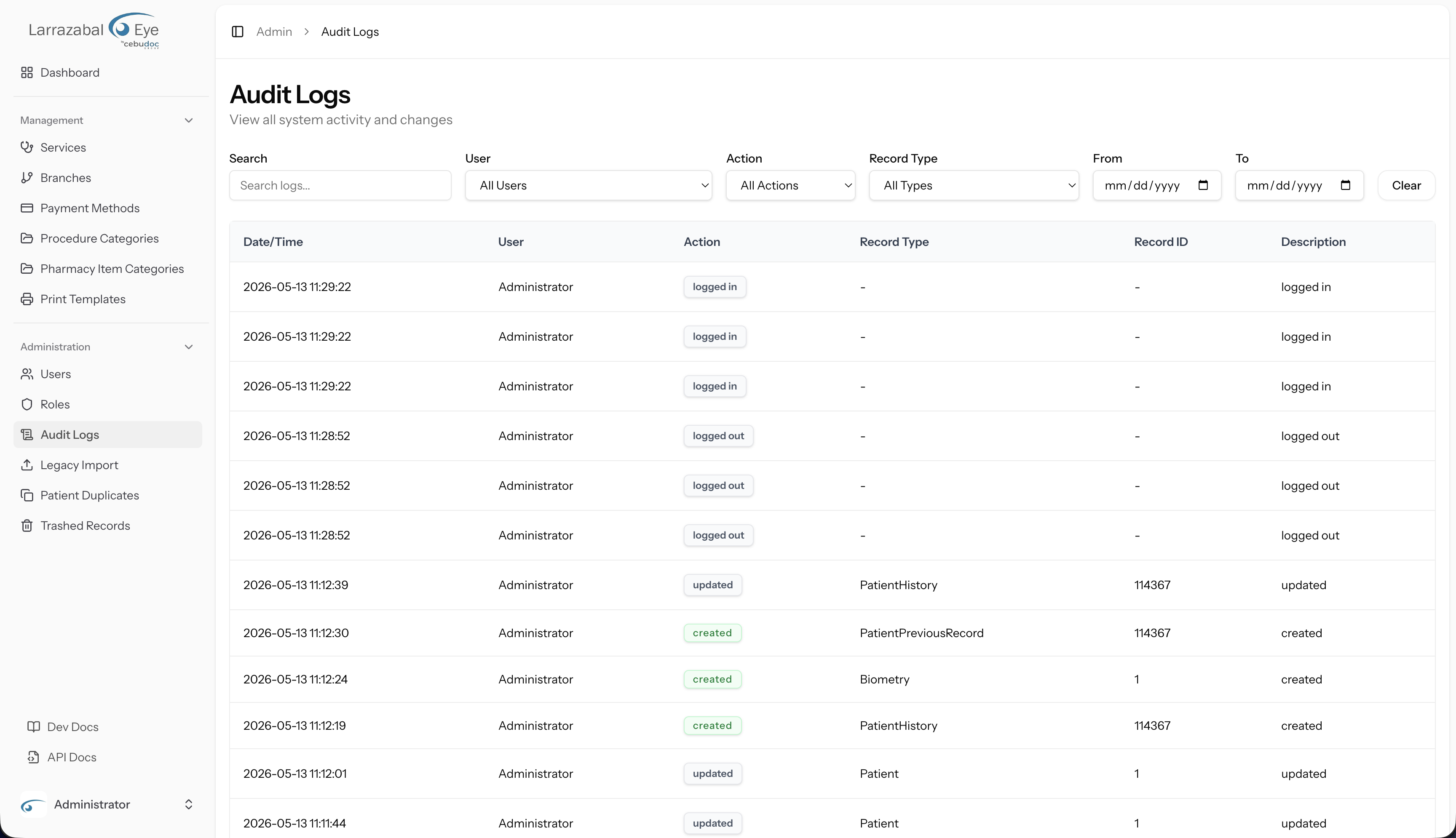Click the 2026-05-13 11:11:44 timestamp

(294, 823)
